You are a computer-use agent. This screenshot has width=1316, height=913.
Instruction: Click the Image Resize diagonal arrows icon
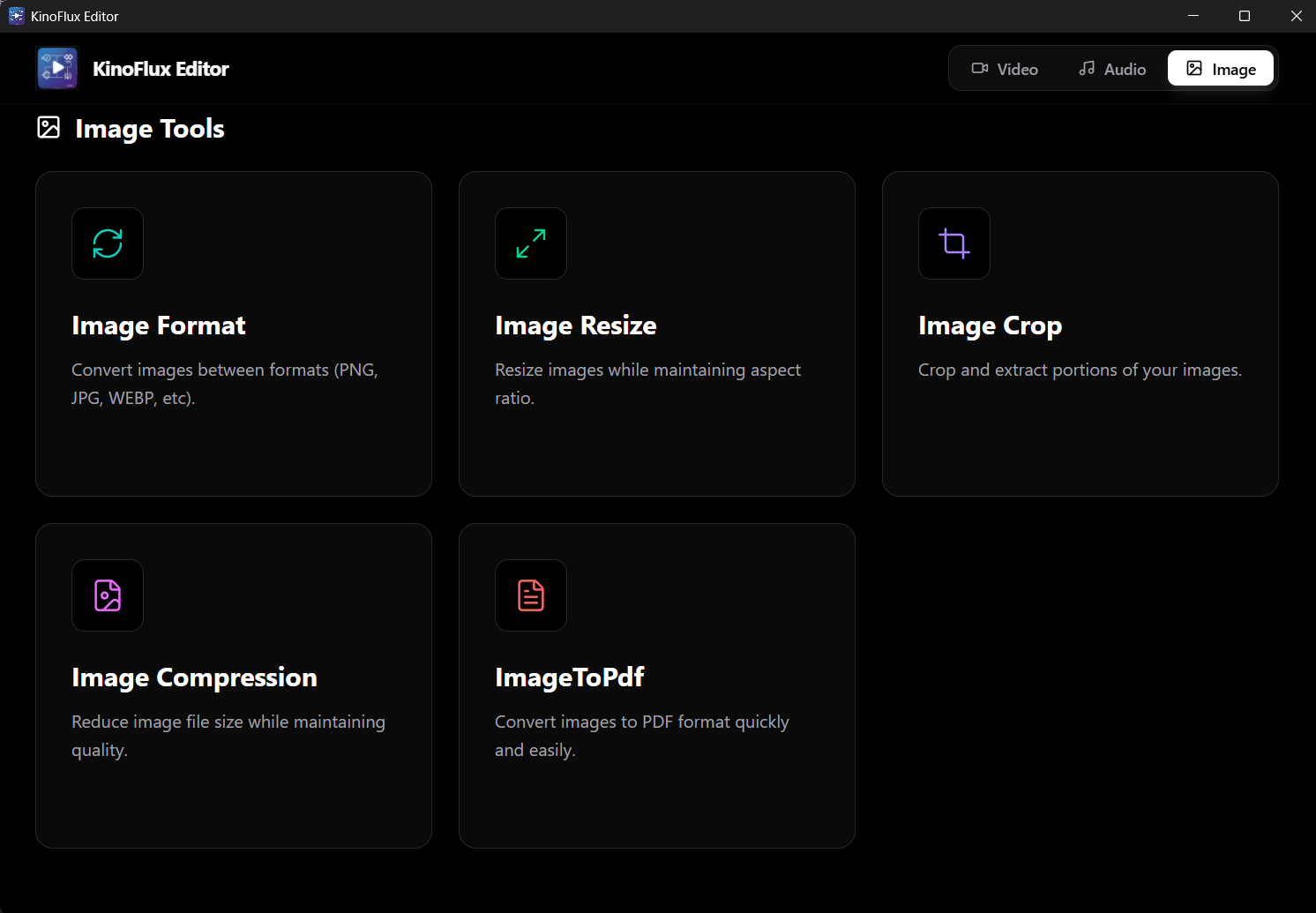coord(531,243)
